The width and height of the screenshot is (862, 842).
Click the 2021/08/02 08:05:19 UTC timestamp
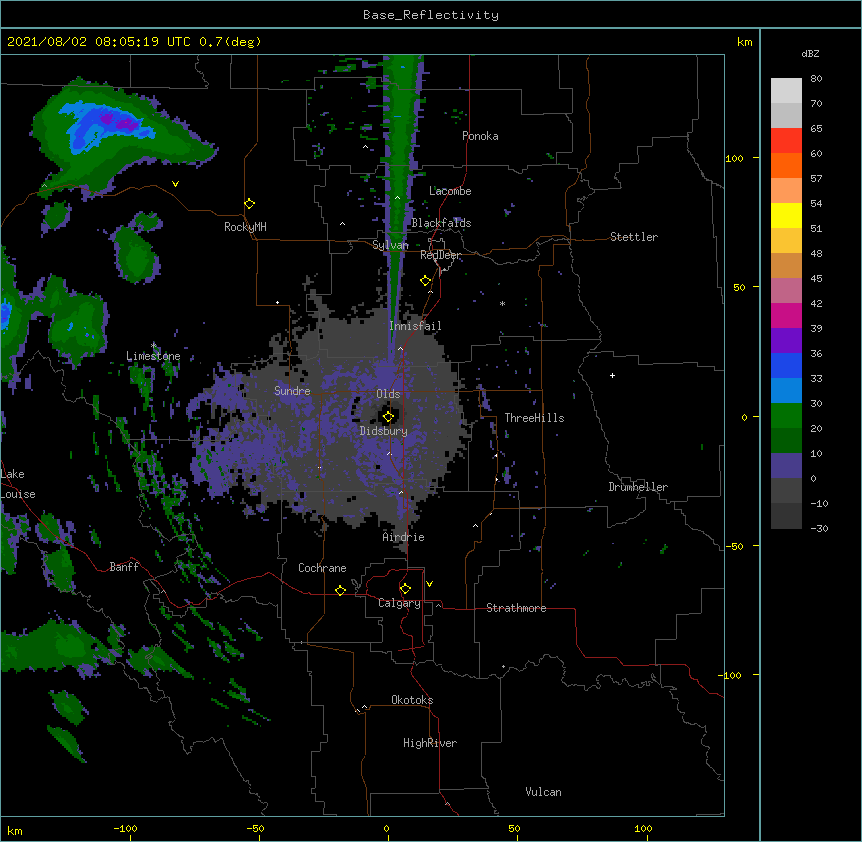click(98, 42)
